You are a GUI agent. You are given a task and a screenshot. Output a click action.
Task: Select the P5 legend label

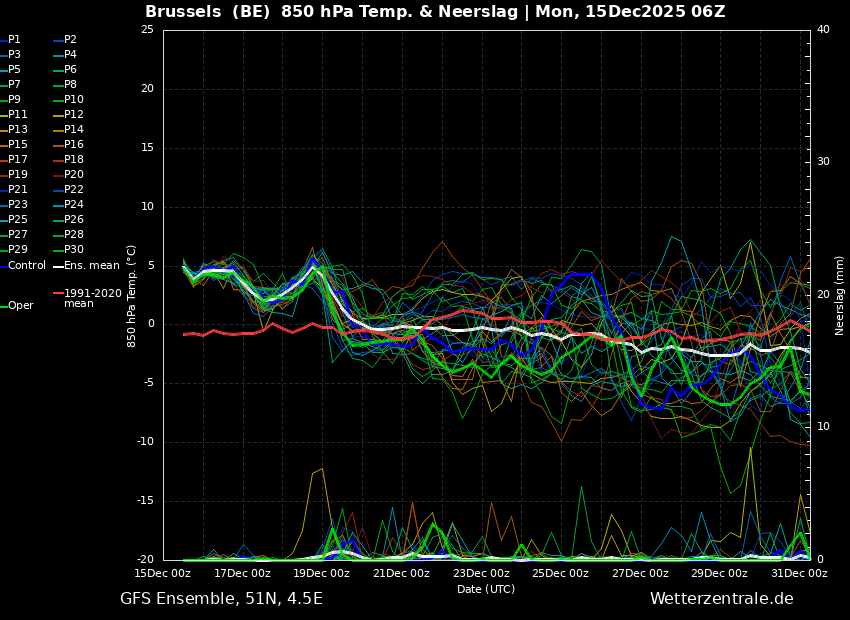[14, 69]
